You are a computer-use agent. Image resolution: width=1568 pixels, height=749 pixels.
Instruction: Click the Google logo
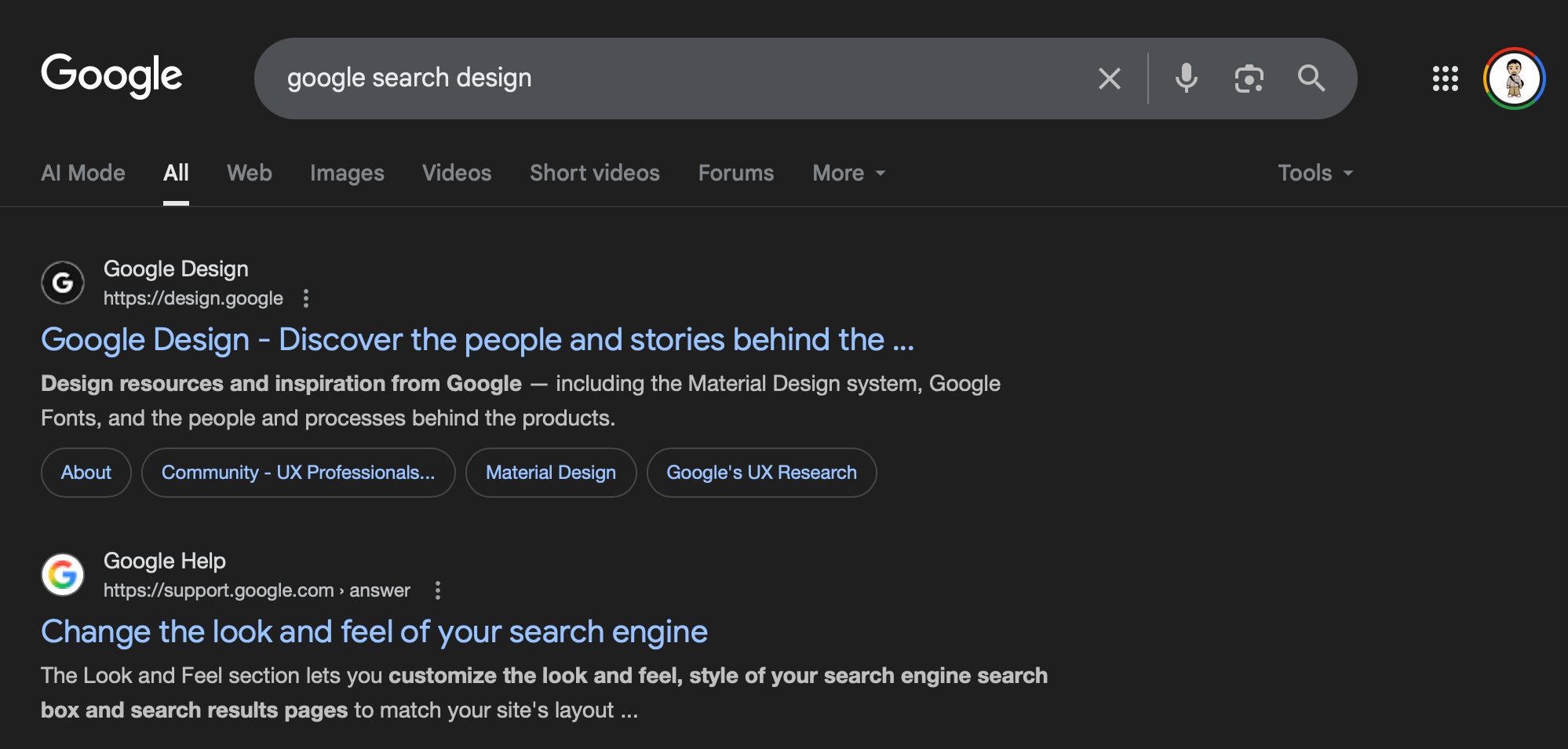point(111,76)
